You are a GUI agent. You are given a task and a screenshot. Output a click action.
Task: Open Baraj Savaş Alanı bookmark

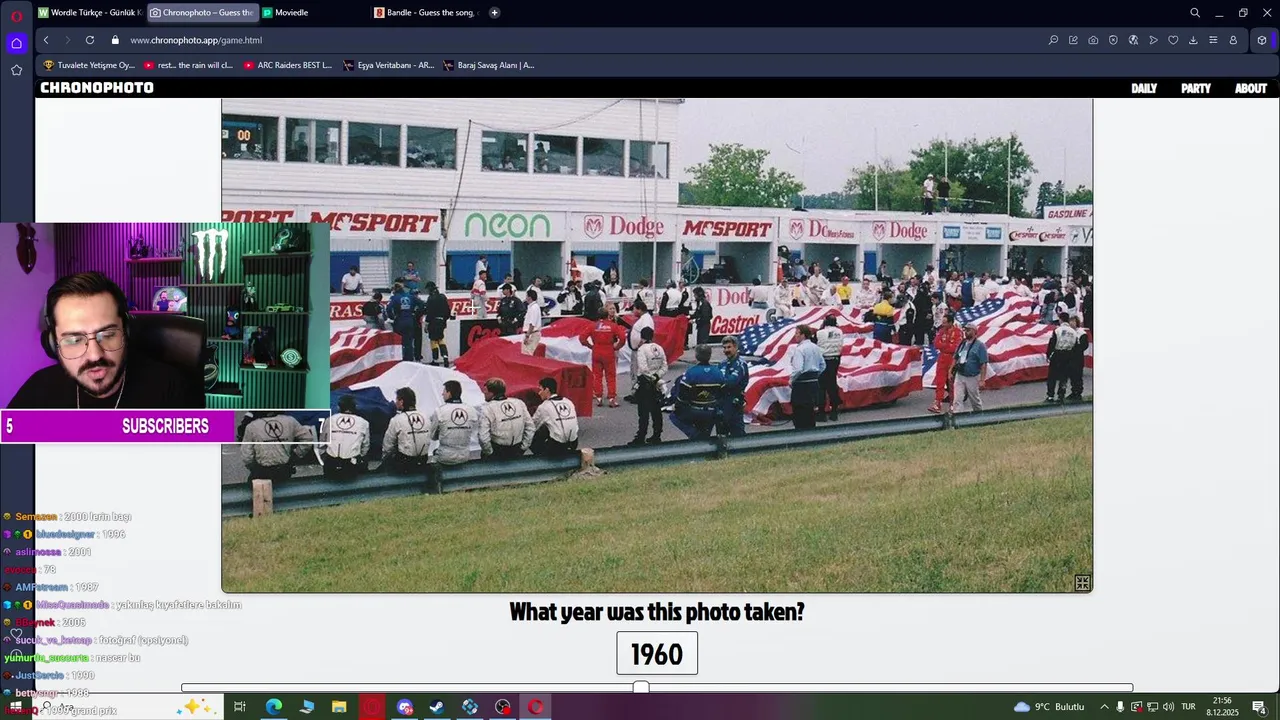click(489, 65)
